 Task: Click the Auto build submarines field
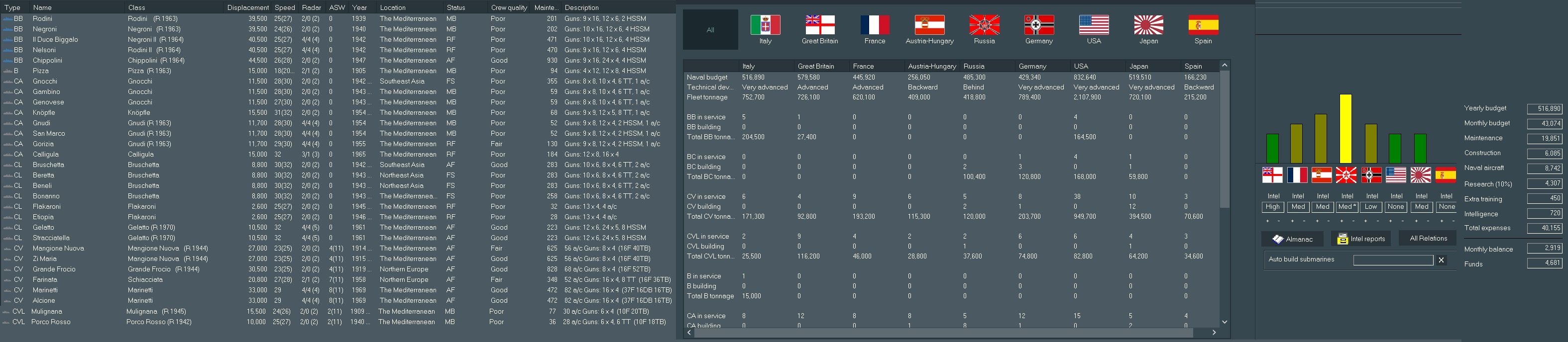pyautogui.click(x=1393, y=260)
